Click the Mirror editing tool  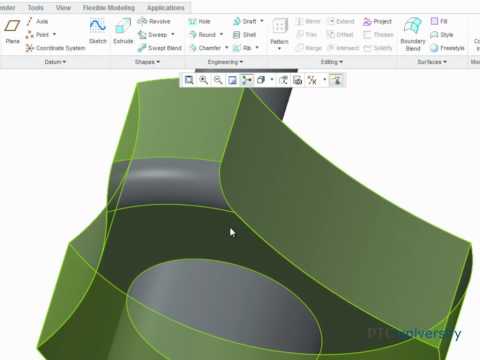click(x=308, y=22)
